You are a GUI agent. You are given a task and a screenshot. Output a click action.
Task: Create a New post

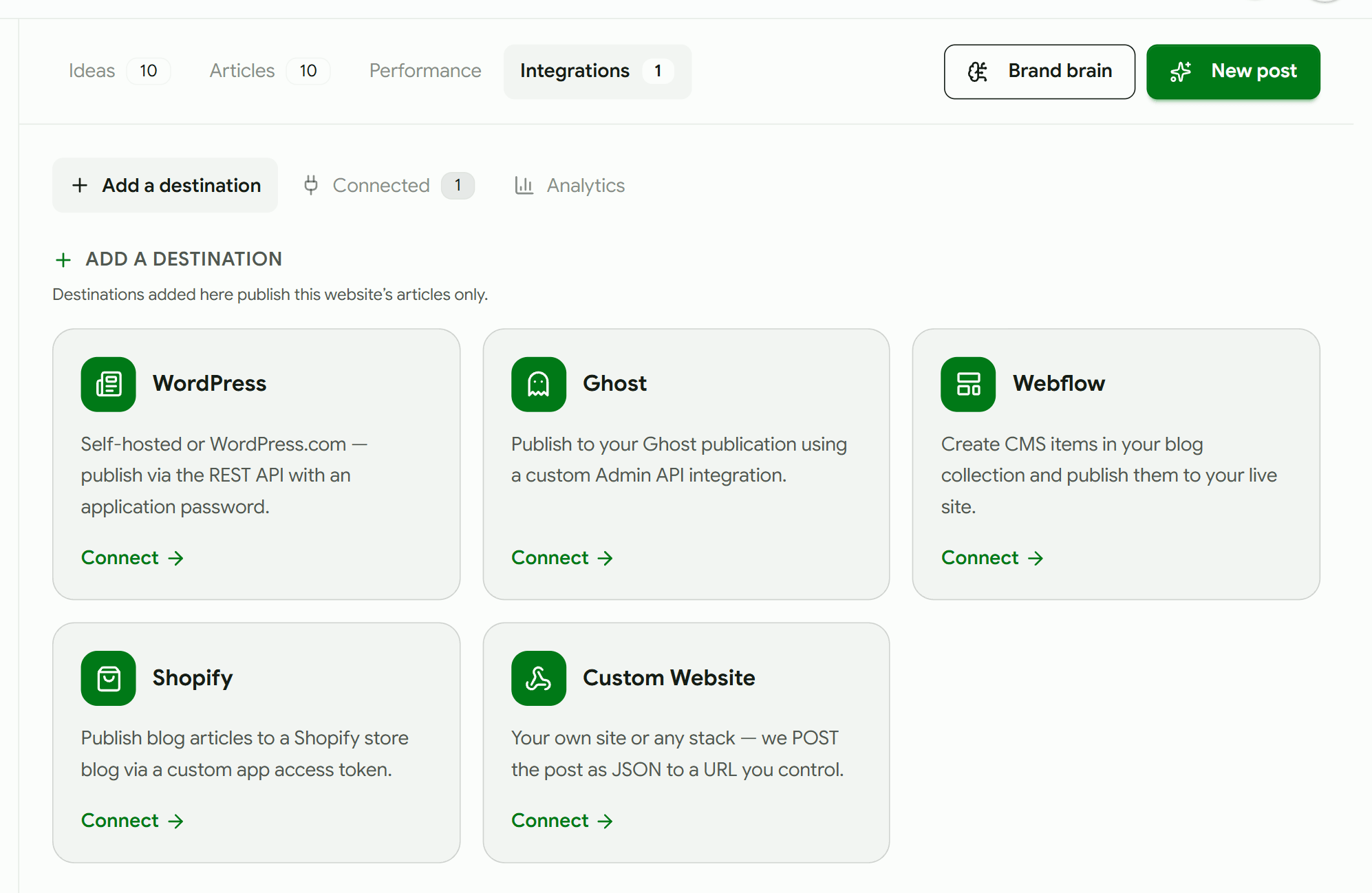click(1233, 72)
